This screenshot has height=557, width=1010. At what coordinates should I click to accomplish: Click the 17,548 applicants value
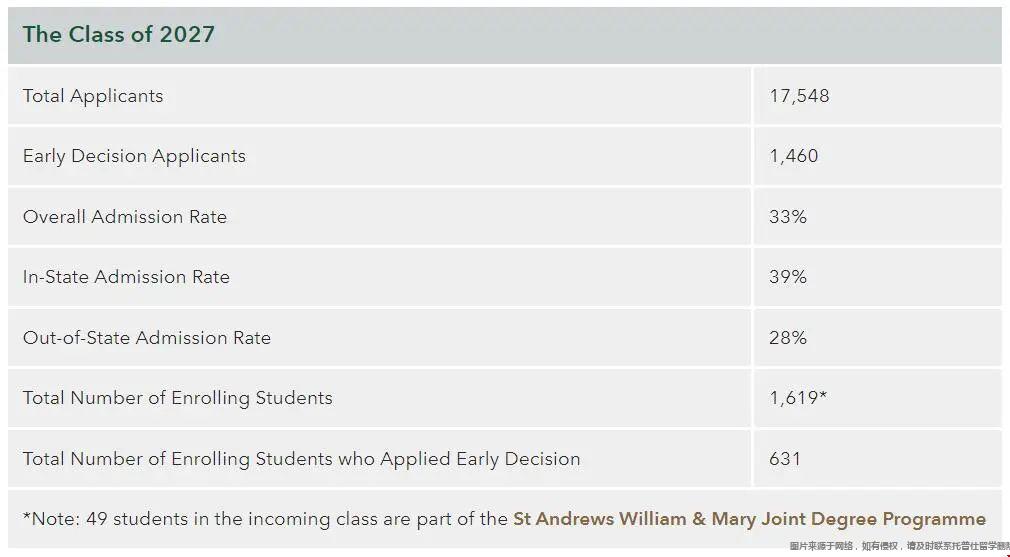[799, 96]
